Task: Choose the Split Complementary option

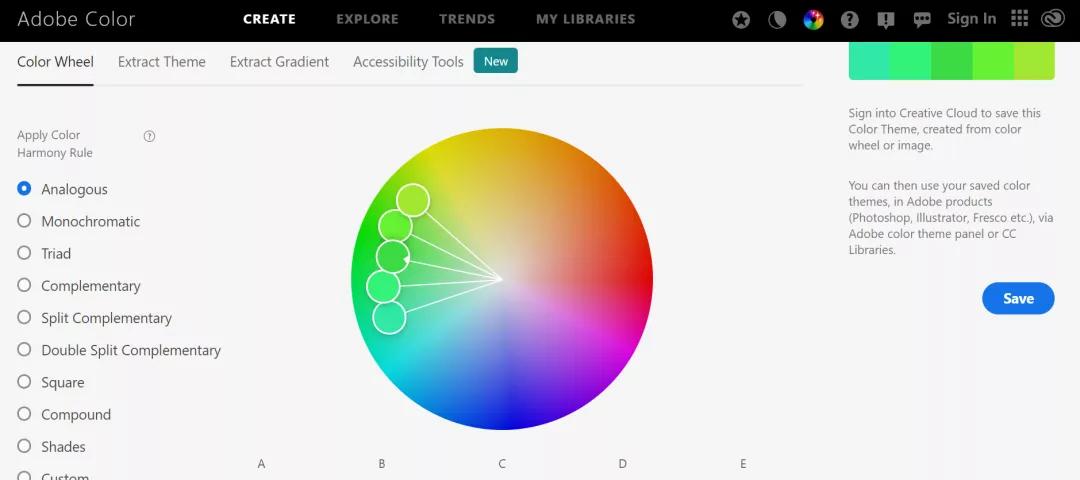Action: (24, 317)
